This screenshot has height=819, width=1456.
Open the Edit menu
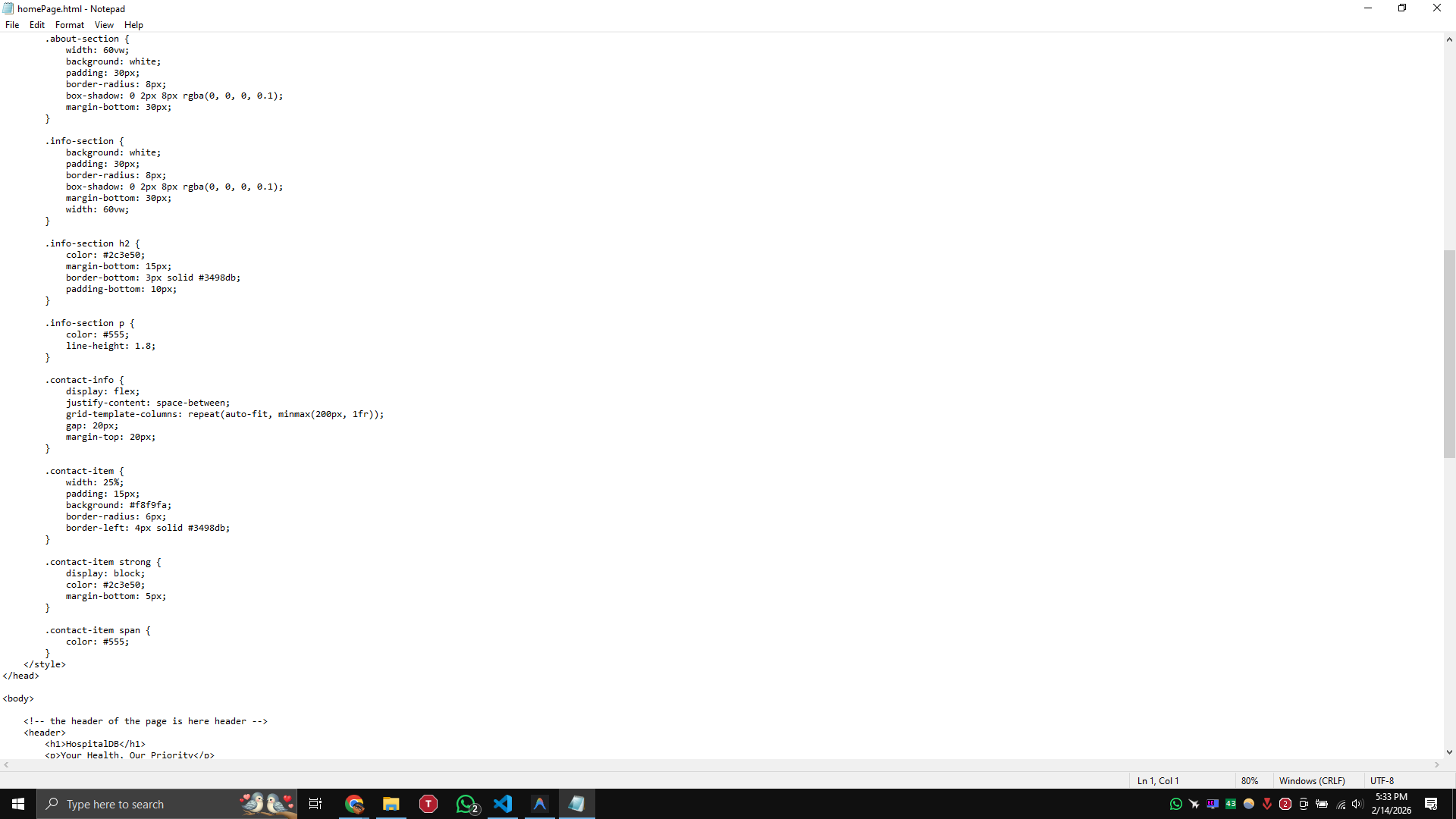36,24
